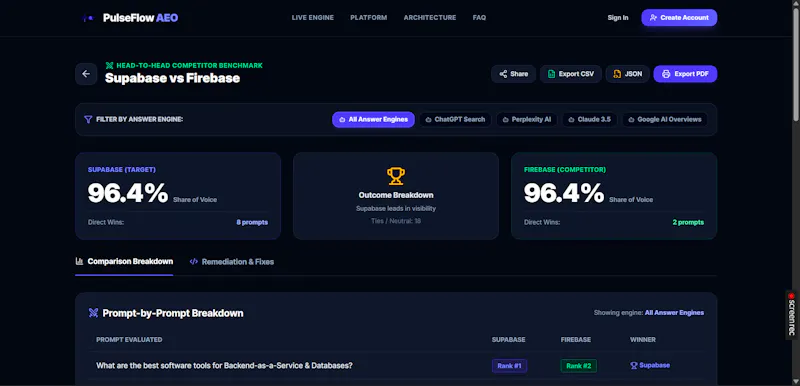800x386 pixels.
Task: Click the Sign In link
Action: coord(618,18)
